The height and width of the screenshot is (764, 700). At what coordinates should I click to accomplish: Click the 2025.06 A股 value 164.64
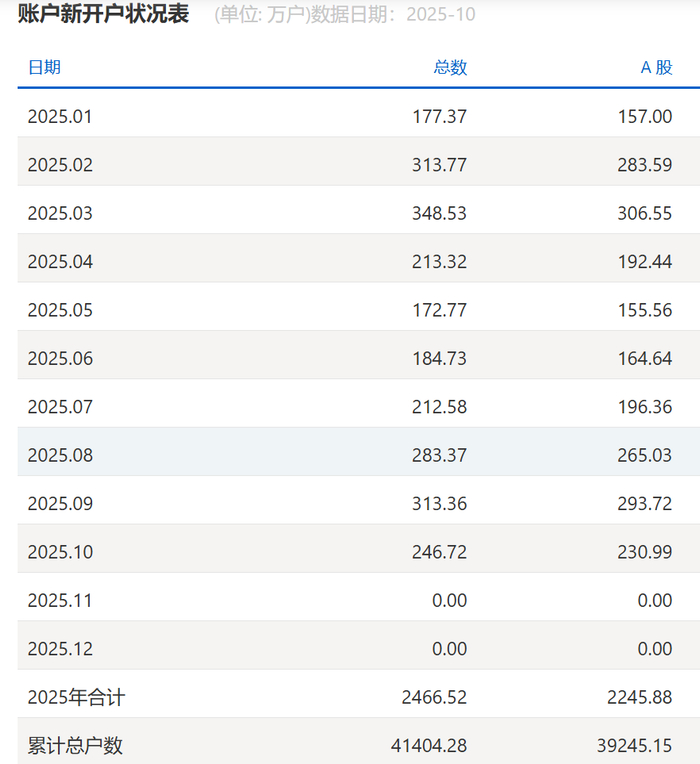tap(645, 358)
